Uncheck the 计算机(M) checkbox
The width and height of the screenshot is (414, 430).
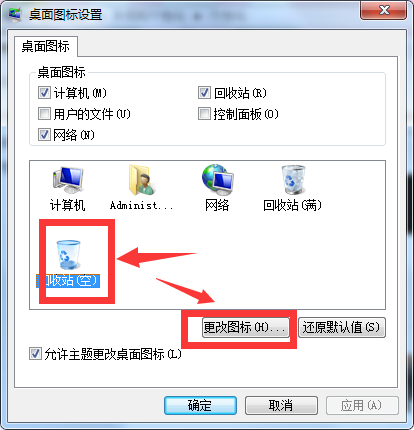pos(44,93)
